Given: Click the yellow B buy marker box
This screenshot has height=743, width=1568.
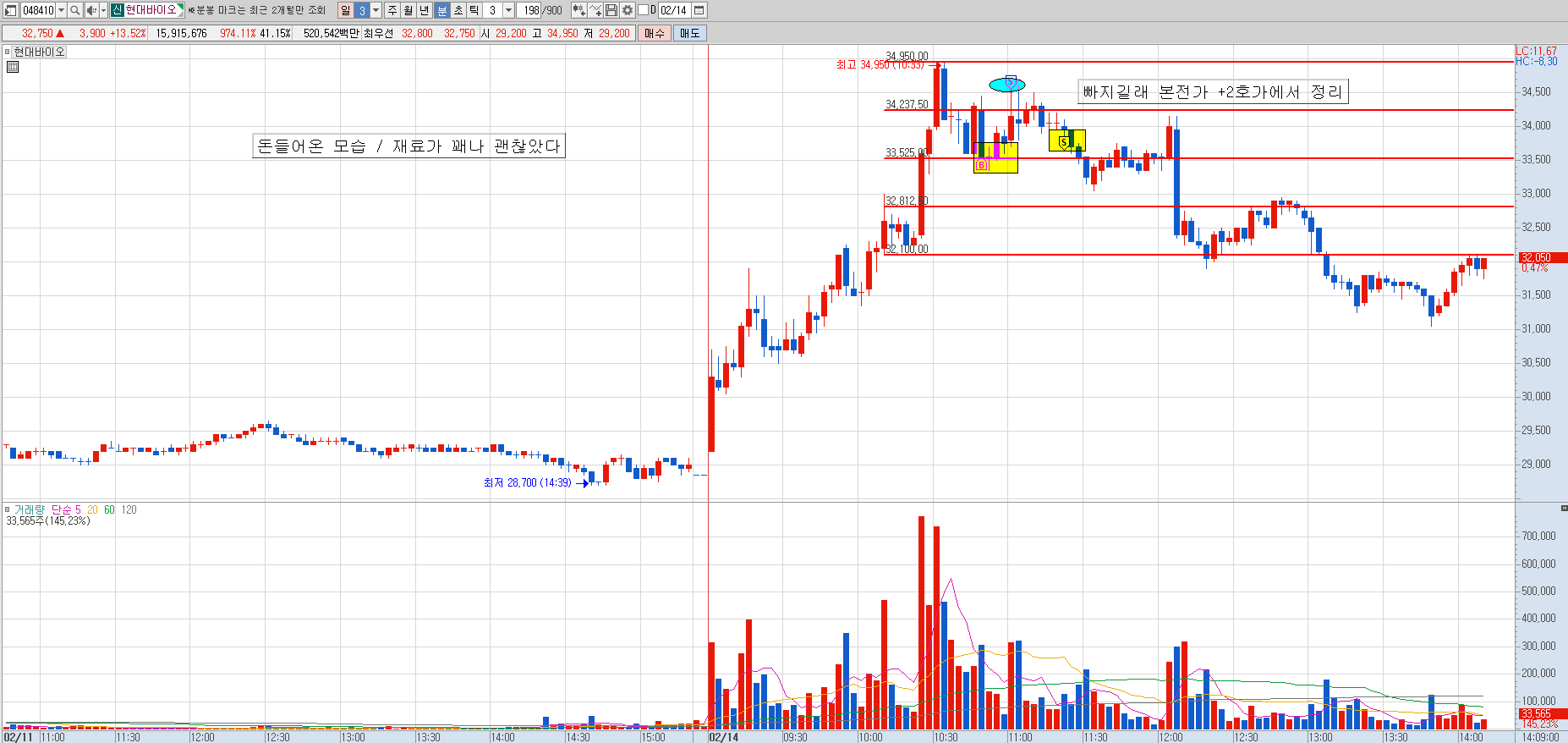Looking at the screenshot, I should [x=995, y=157].
